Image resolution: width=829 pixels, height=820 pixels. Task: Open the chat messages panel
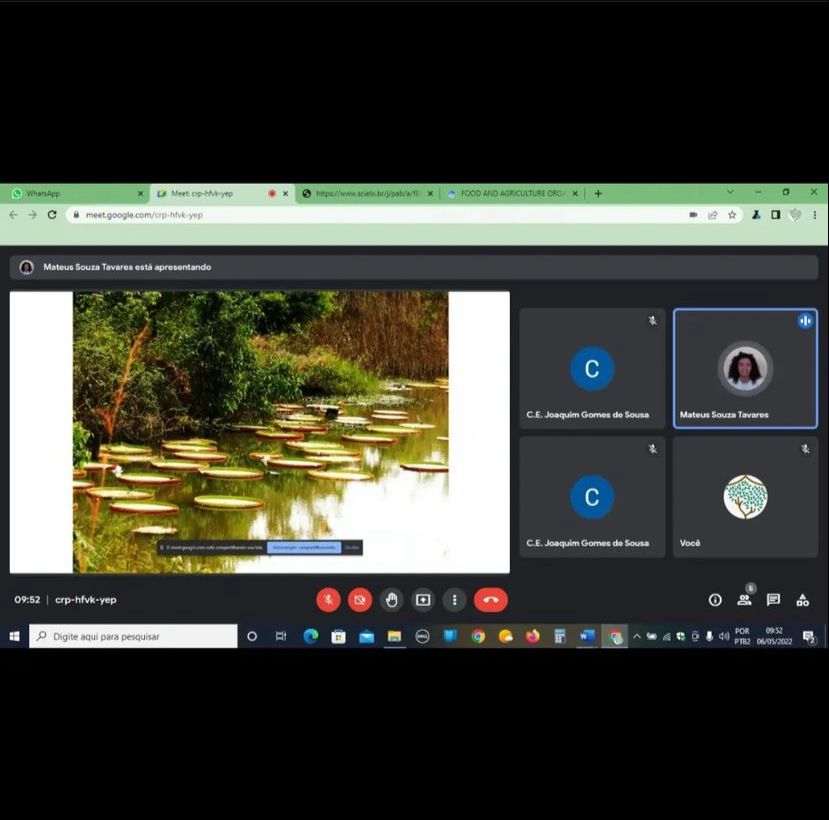click(x=773, y=600)
